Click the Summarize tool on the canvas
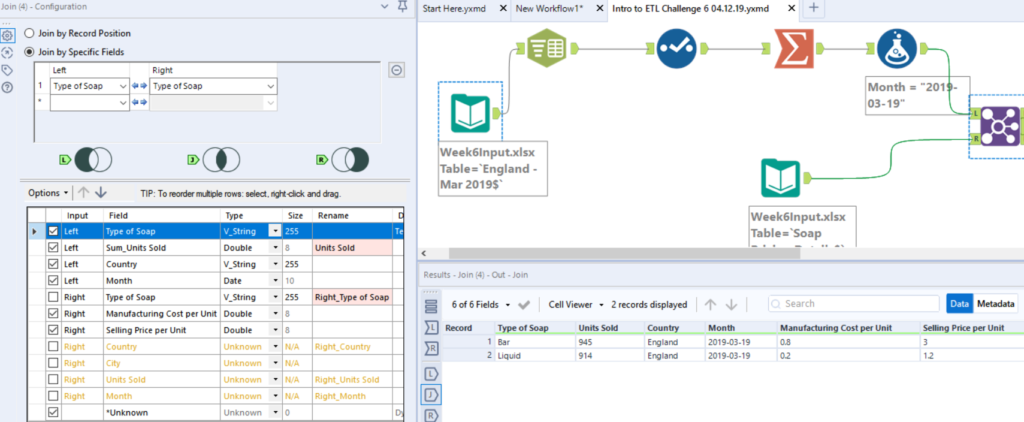This screenshot has height=422, width=1024. click(x=795, y=47)
